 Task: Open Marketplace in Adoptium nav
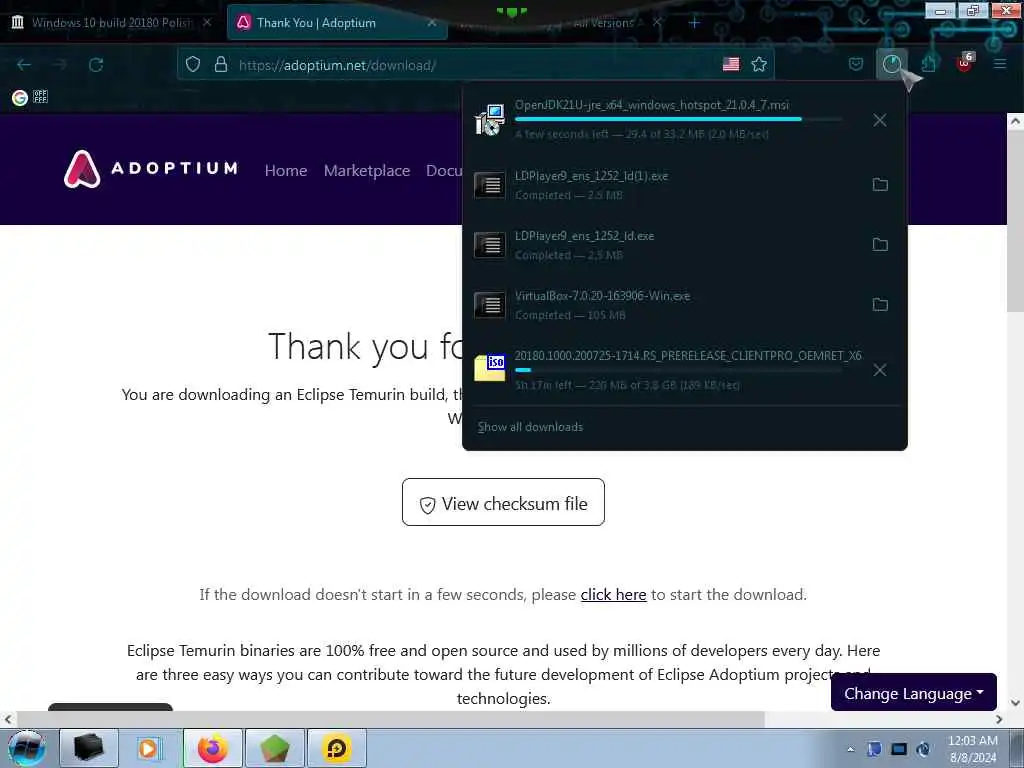367,170
